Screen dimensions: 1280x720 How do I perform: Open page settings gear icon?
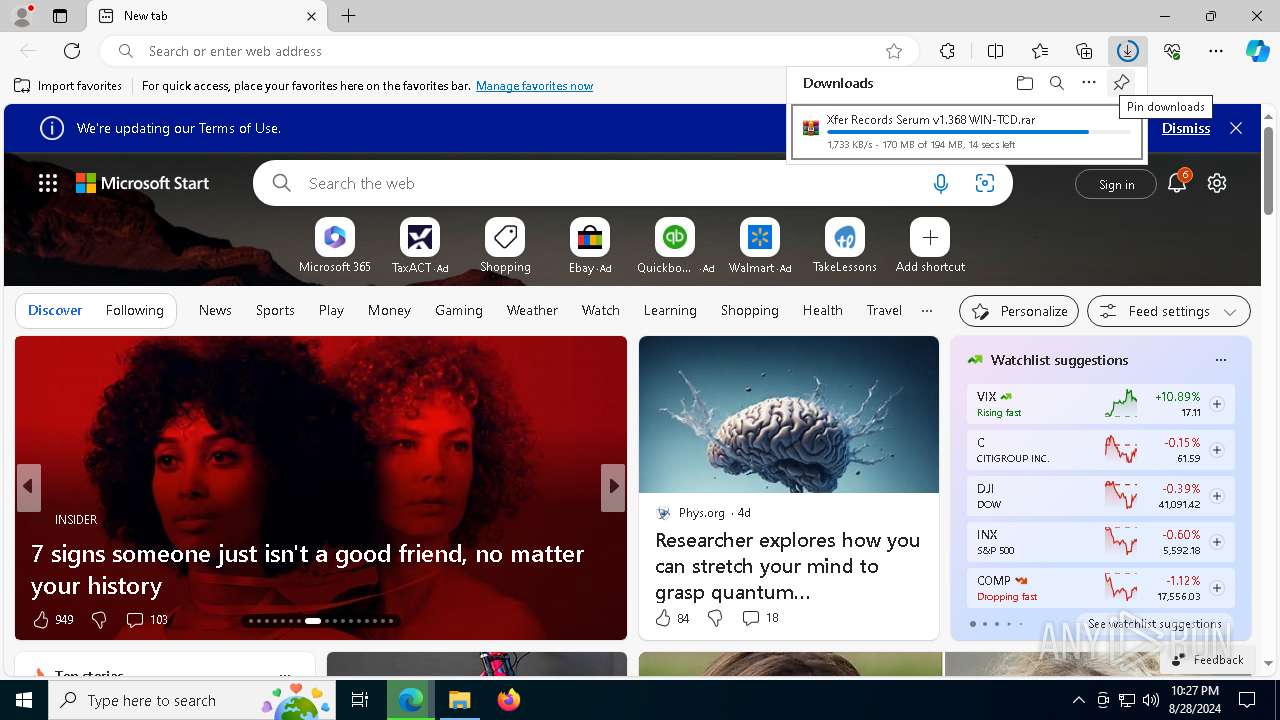pyautogui.click(x=1217, y=183)
